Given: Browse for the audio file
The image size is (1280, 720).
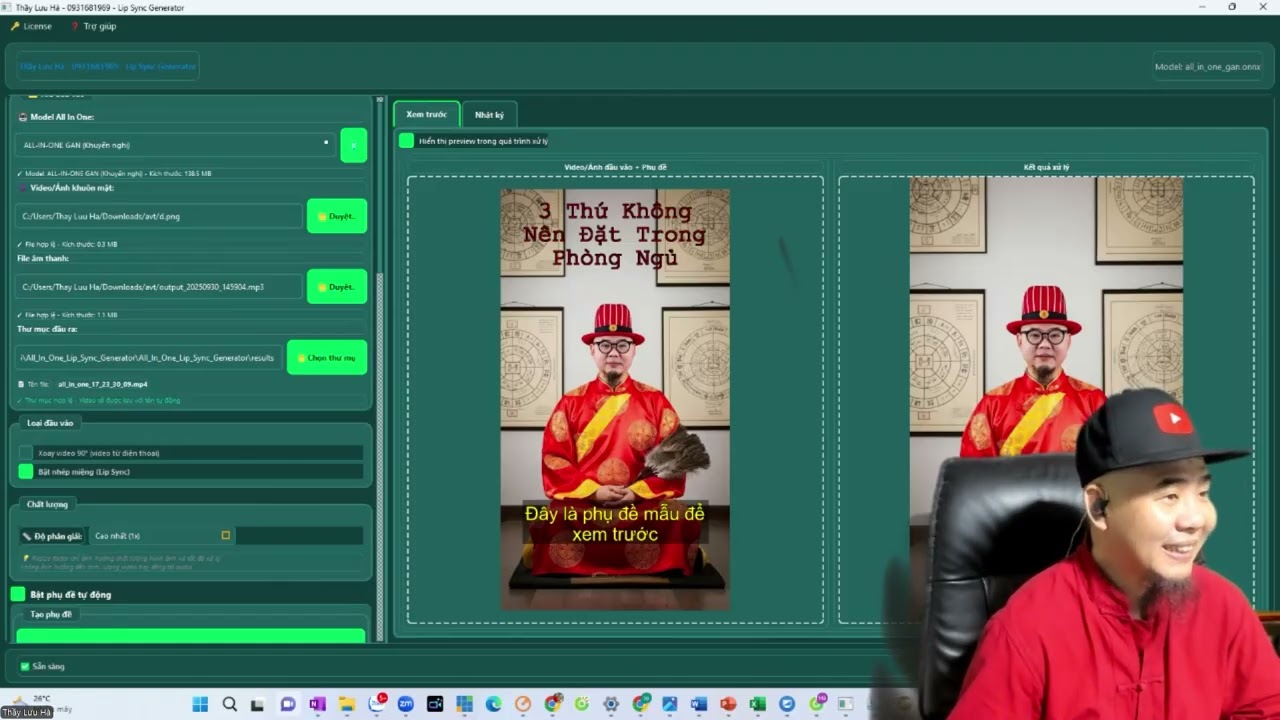Looking at the screenshot, I should pos(337,287).
